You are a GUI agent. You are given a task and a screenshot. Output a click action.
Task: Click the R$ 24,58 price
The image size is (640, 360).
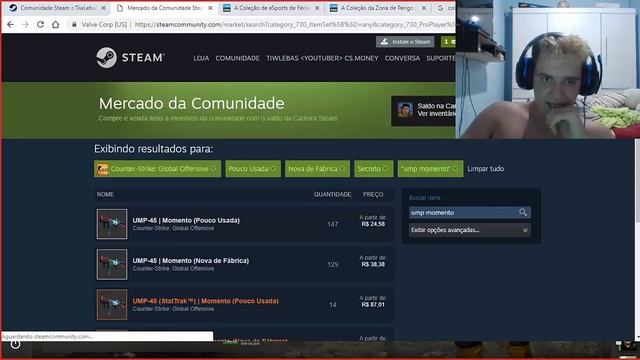click(373, 224)
